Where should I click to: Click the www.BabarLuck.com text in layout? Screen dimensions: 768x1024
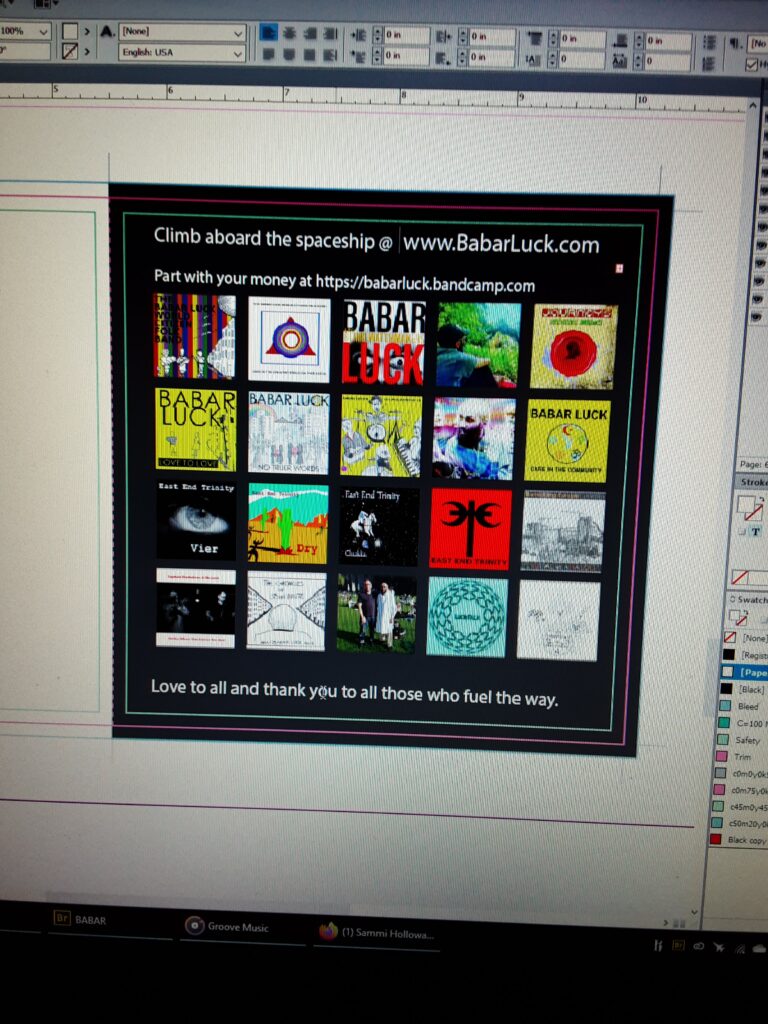pos(501,244)
